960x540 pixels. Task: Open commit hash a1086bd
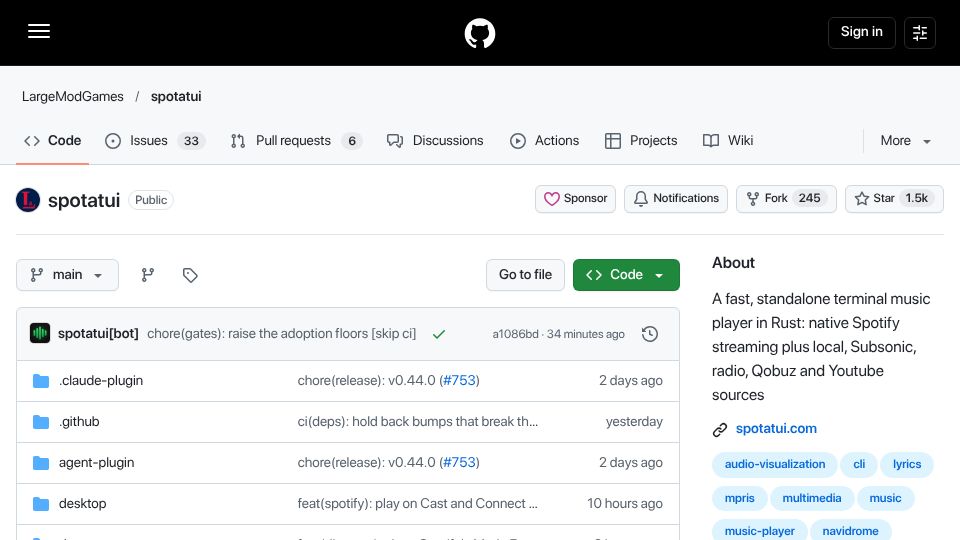[516, 334]
